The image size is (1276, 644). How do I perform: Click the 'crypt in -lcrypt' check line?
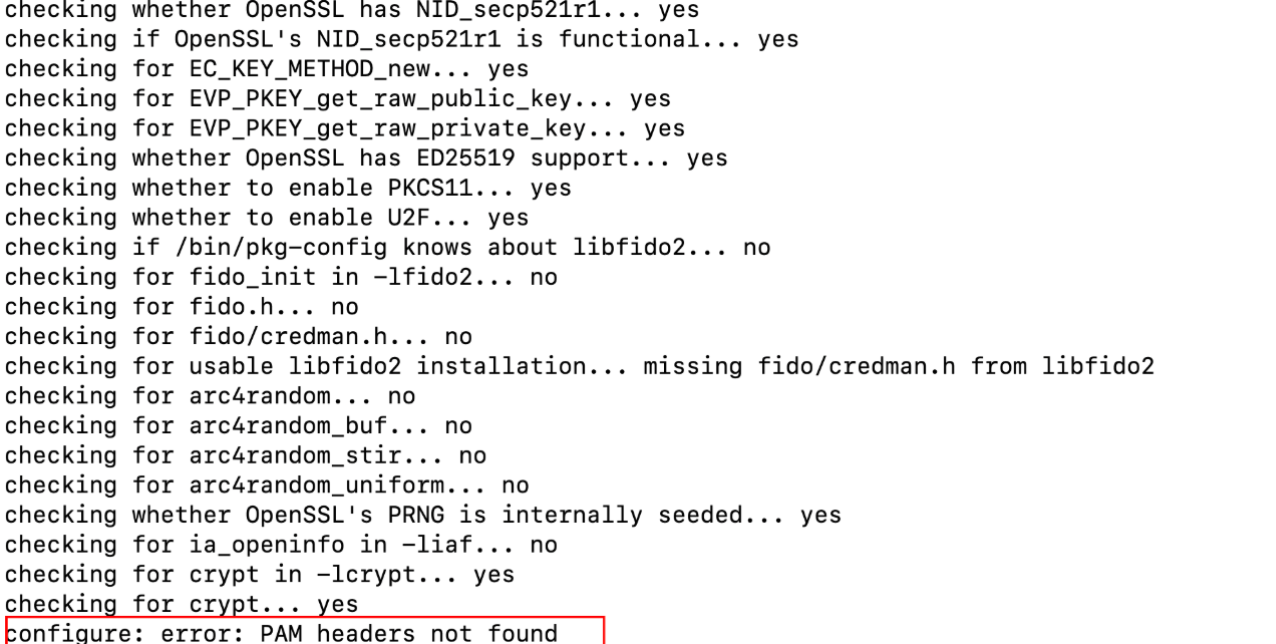(x=260, y=574)
